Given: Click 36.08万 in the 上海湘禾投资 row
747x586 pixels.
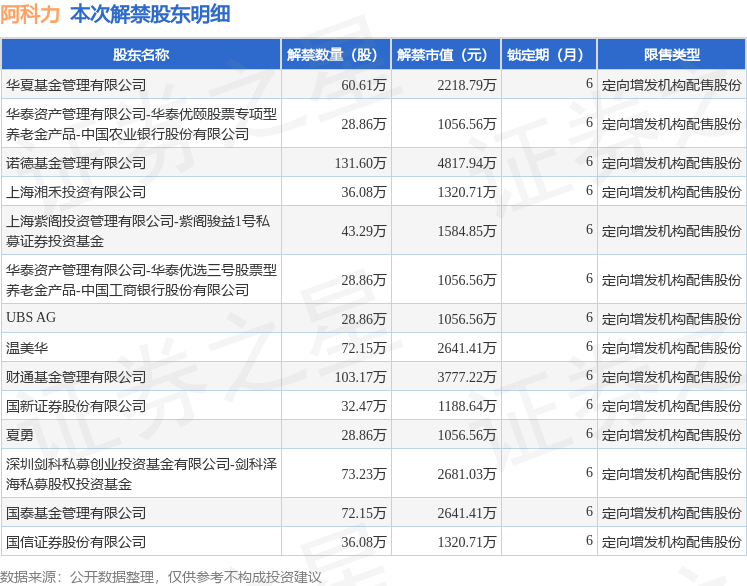Looking at the screenshot, I should tap(363, 192).
